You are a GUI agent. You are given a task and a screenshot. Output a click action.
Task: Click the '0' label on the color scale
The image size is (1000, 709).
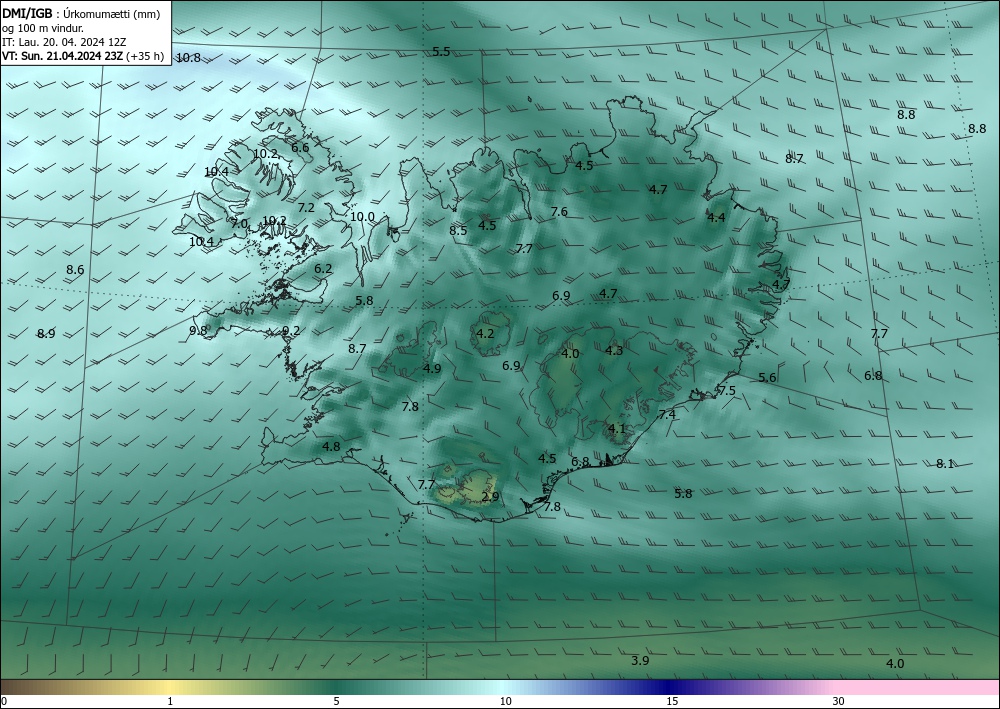pos(4,701)
